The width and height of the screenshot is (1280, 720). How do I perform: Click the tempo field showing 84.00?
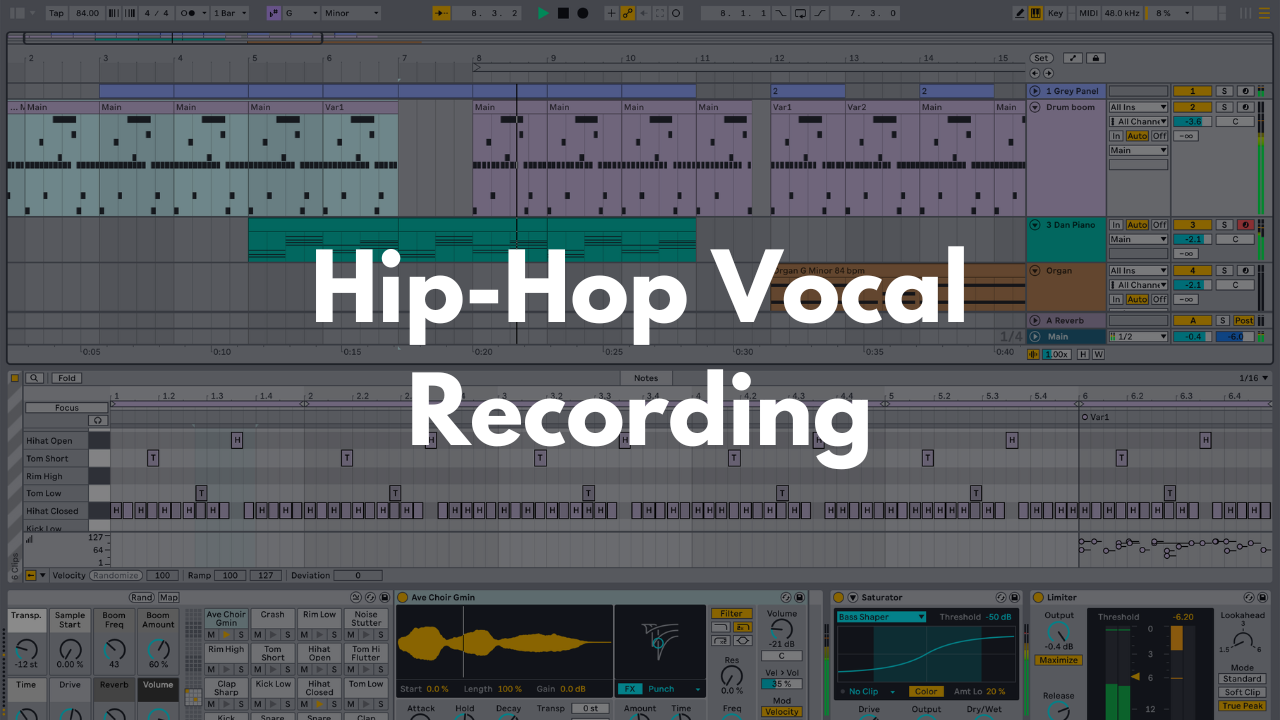87,13
